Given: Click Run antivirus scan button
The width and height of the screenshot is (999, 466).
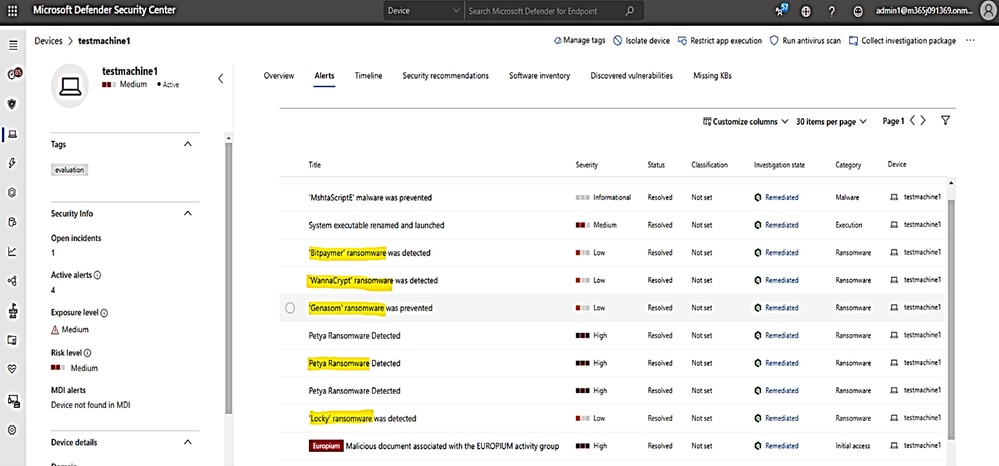Looking at the screenshot, I should click(805, 40).
